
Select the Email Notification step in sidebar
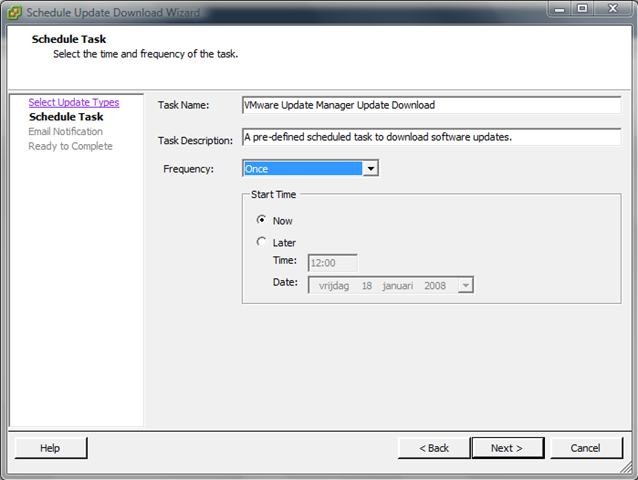coord(65,132)
